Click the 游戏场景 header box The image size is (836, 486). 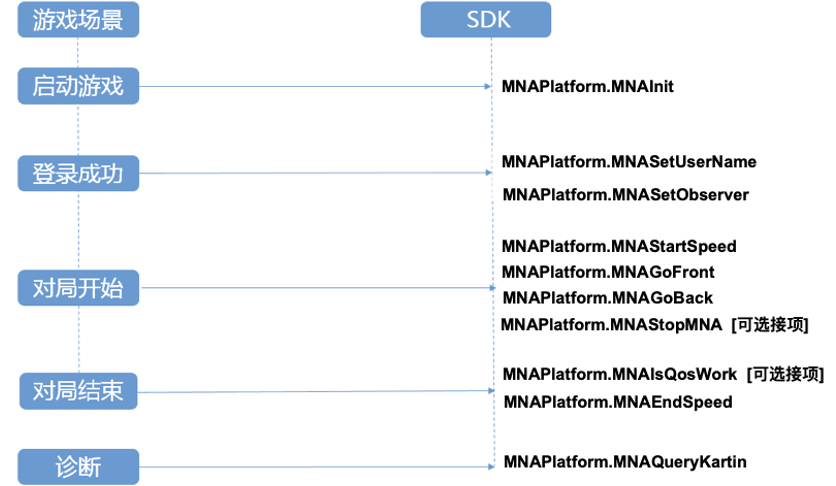78,19
